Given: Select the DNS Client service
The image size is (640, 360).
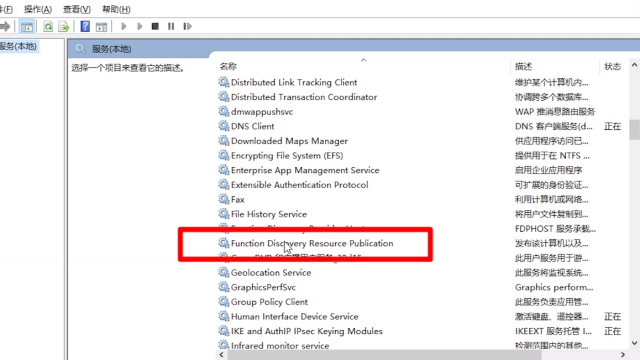Looking at the screenshot, I should pos(252,127).
